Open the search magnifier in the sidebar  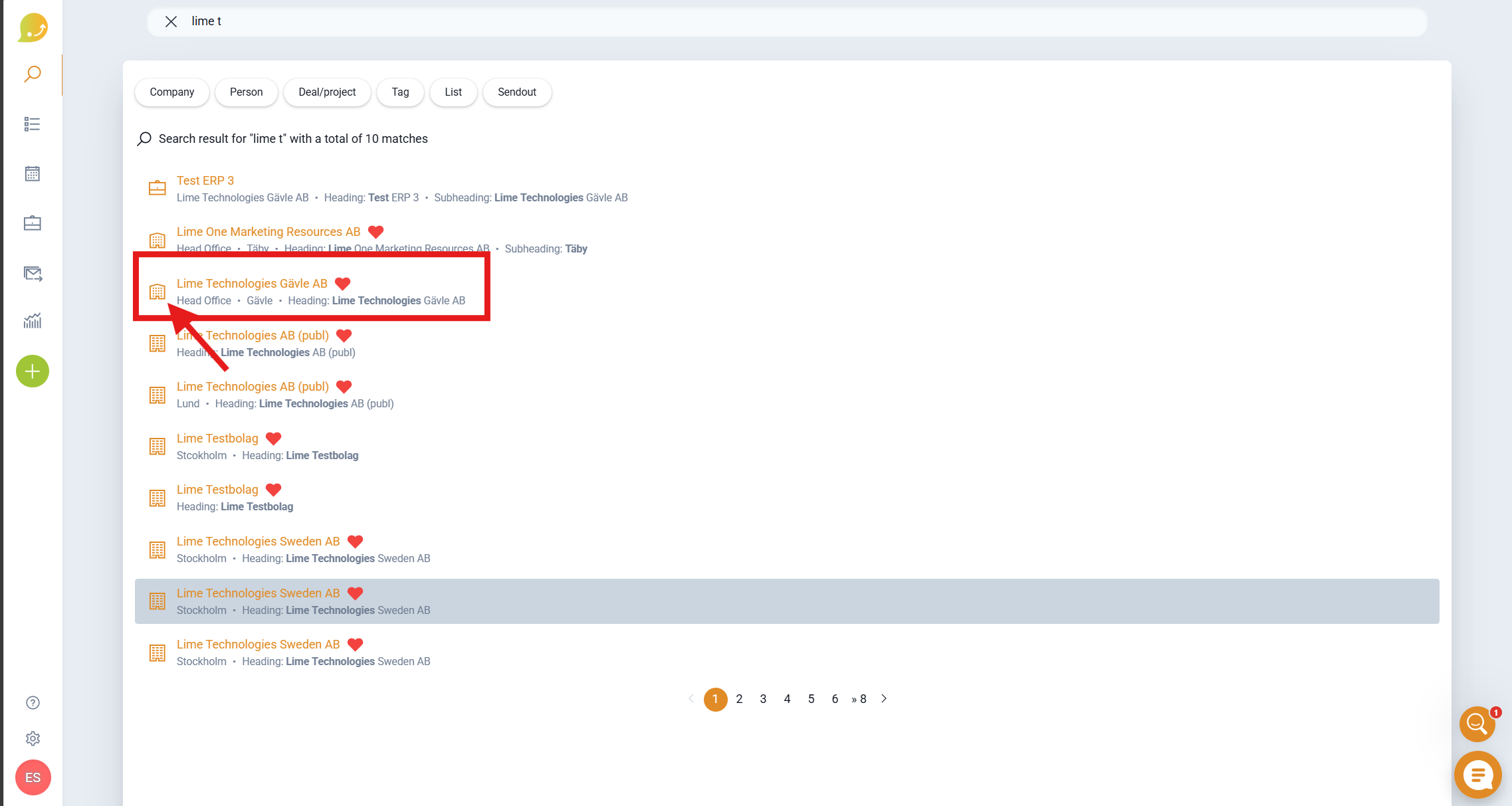coord(33,74)
